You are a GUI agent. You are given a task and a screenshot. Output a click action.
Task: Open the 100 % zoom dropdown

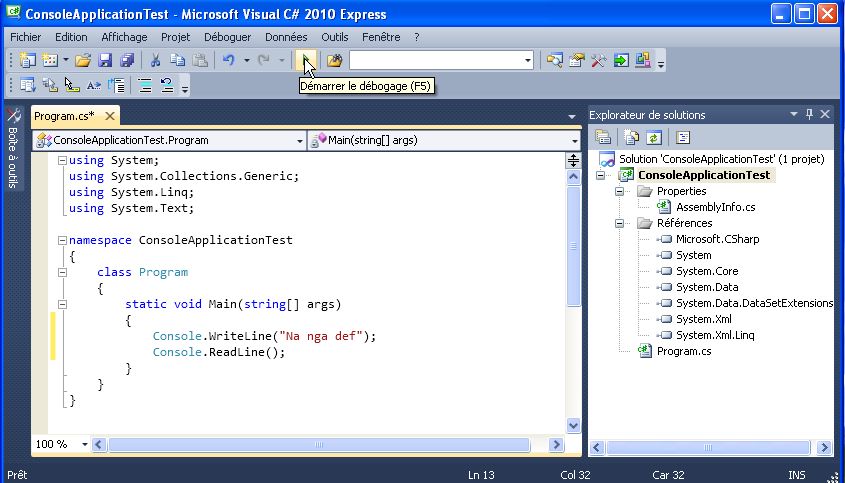pos(85,445)
